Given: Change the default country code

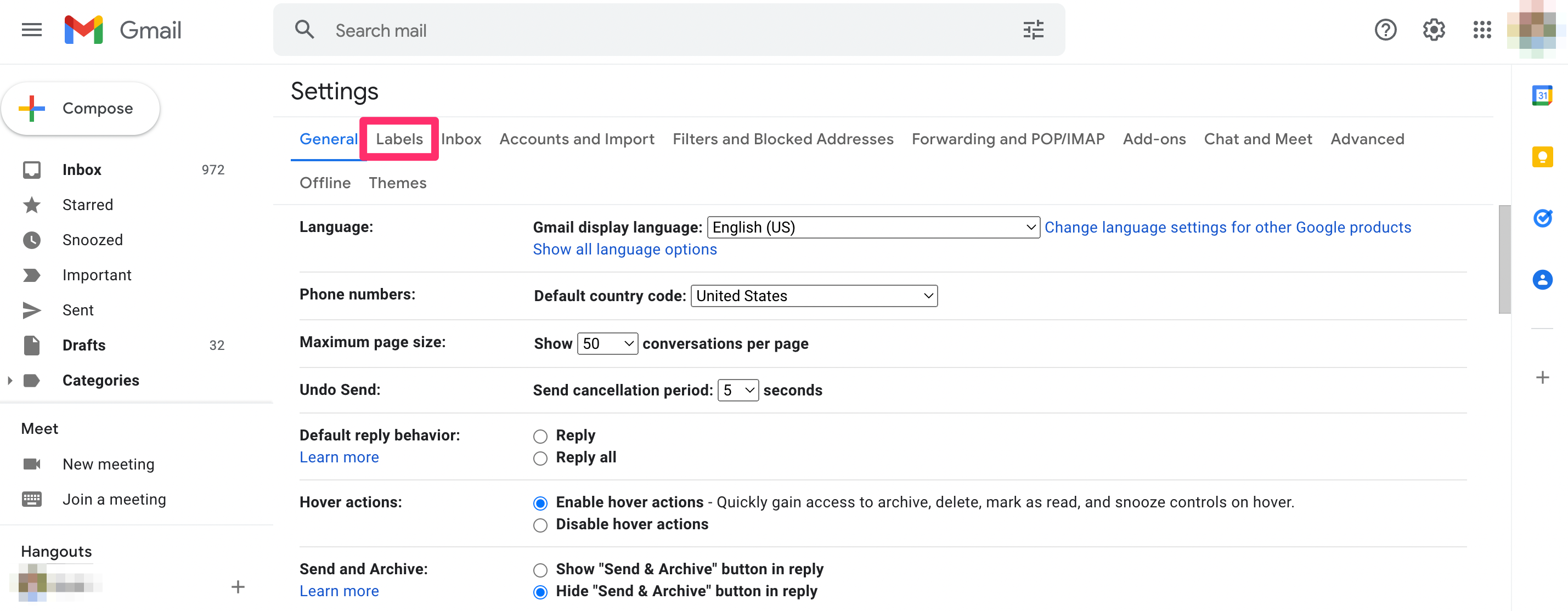Looking at the screenshot, I should [x=814, y=296].
